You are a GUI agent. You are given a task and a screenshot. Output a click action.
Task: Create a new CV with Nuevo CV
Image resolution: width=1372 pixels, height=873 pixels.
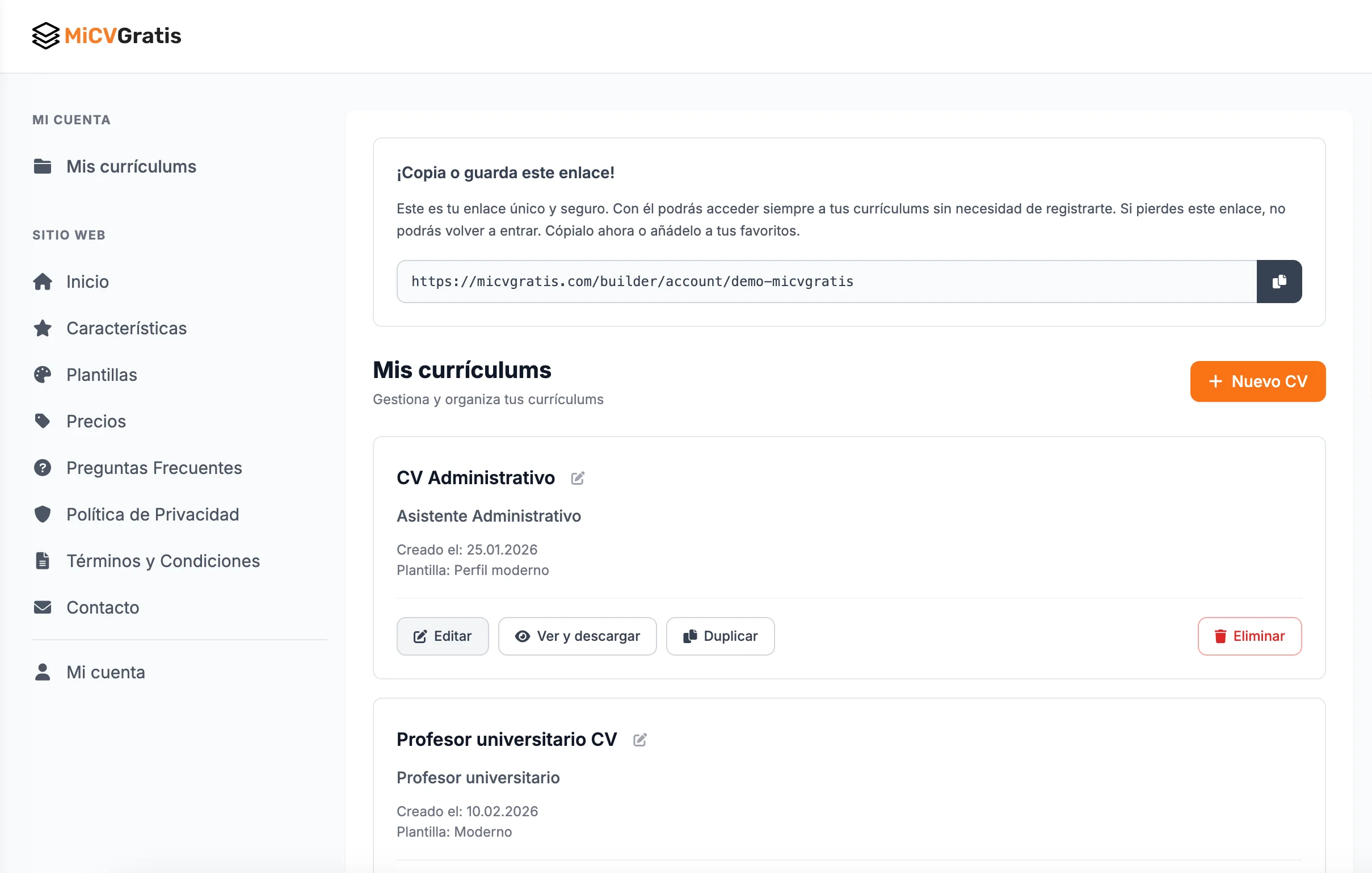click(x=1257, y=381)
